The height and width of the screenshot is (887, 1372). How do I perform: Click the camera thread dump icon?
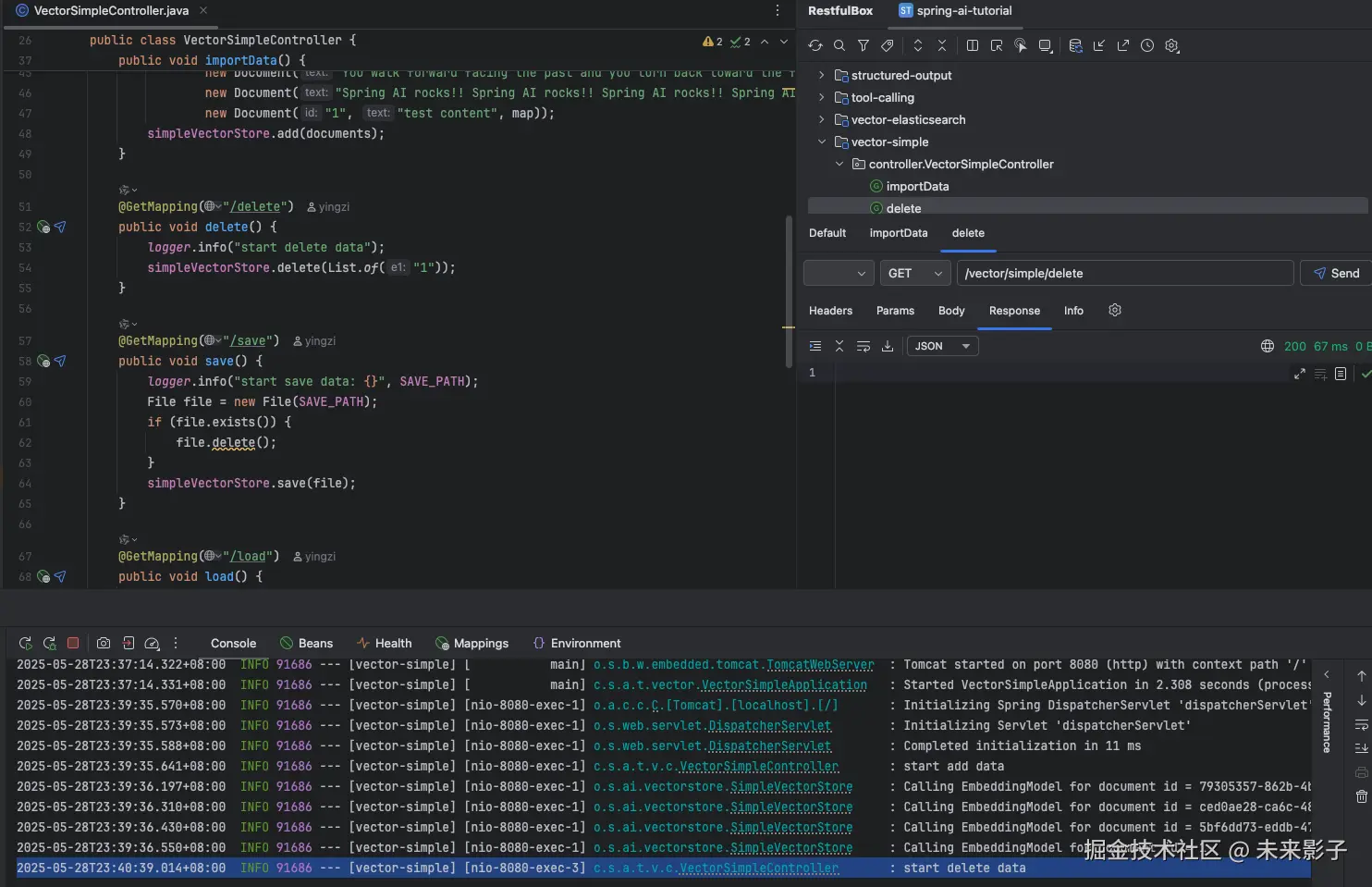pyautogui.click(x=104, y=643)
